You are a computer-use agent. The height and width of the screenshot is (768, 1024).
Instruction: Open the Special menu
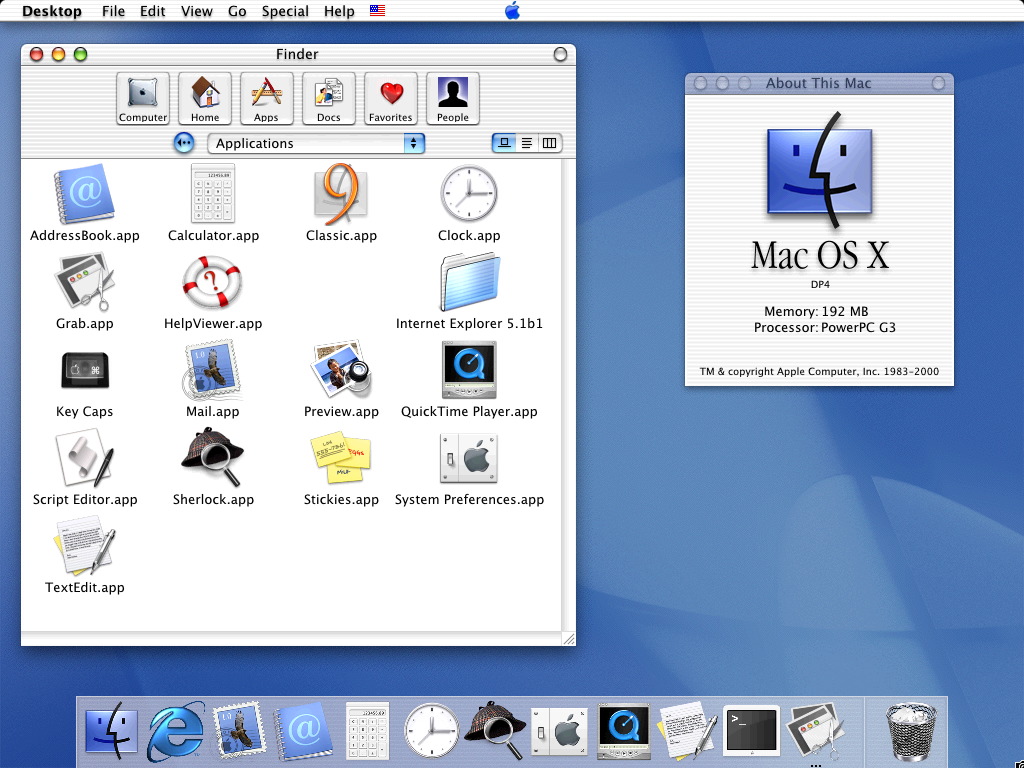pos(285,11)
